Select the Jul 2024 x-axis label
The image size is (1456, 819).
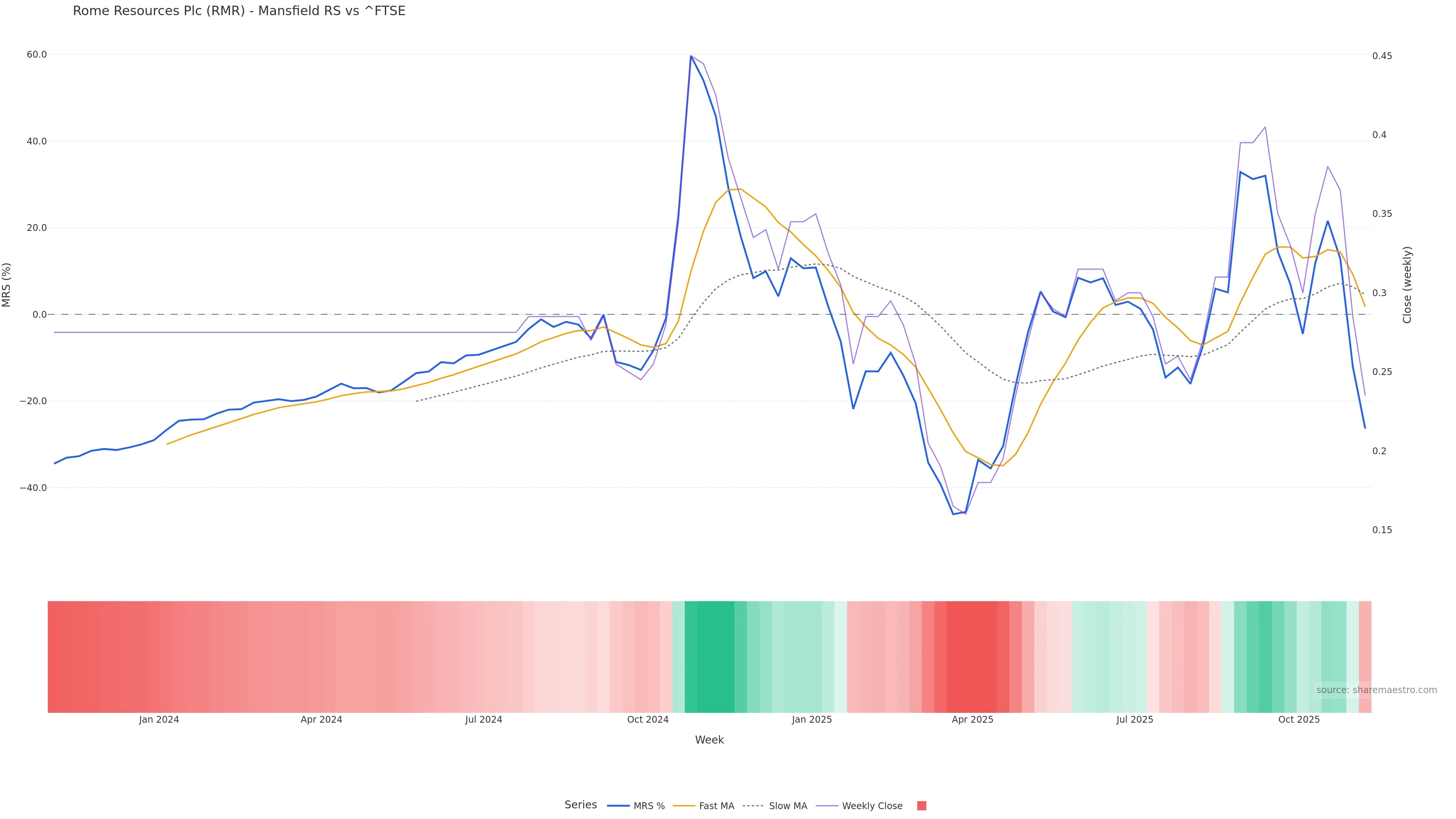(483, 720)
